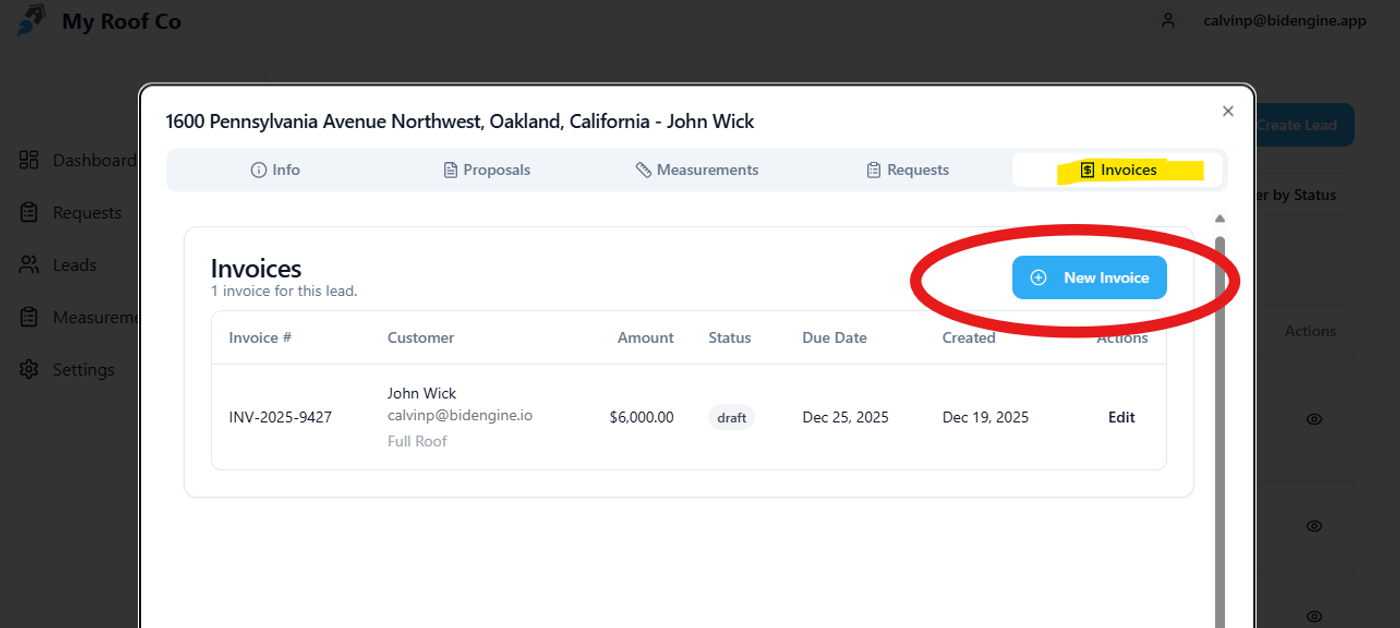Viewport: 1400px width, 628px height.
Task: Click the info circle icon on Info tab
Action: pyautogui.click(x=258, y=170)
